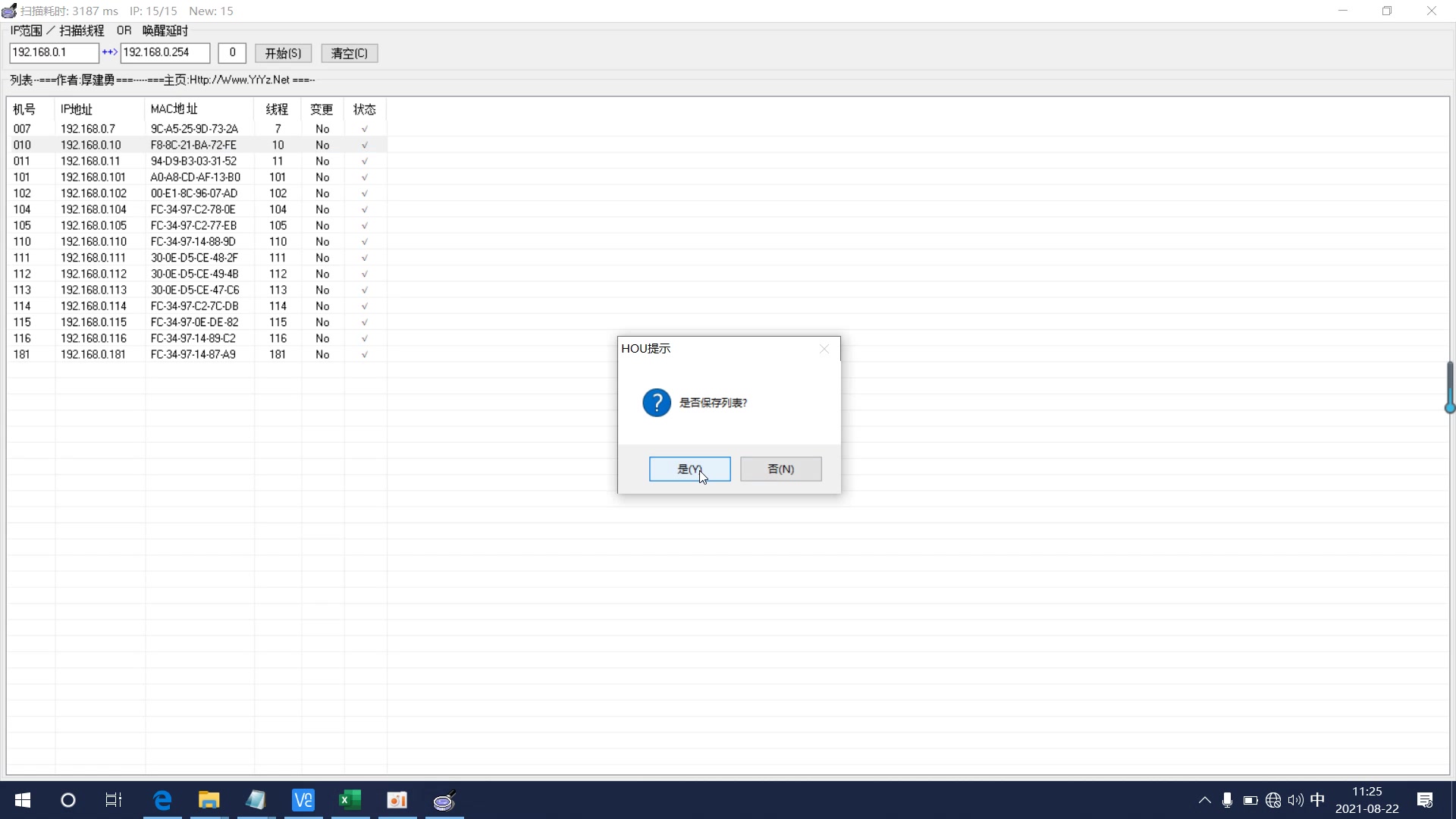Open File Explorer from taskbar

point(209,800)
